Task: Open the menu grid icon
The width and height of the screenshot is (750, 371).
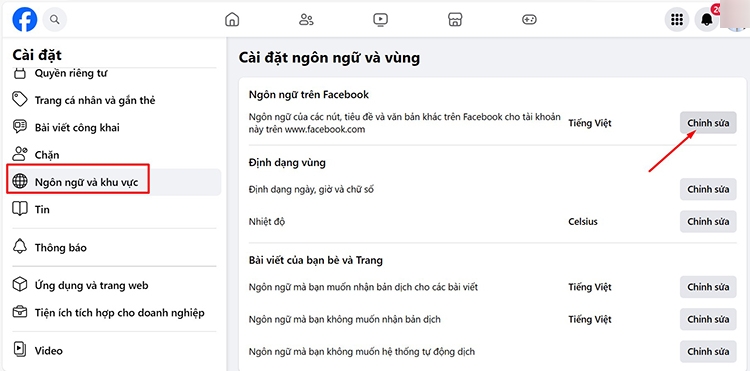Action: [677, 20]
